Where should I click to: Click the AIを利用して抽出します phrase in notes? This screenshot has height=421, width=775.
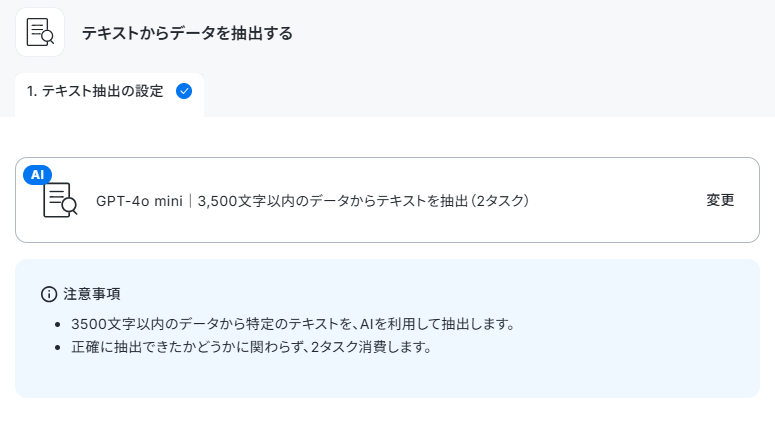pyautogui.click(x=437, y=324)
